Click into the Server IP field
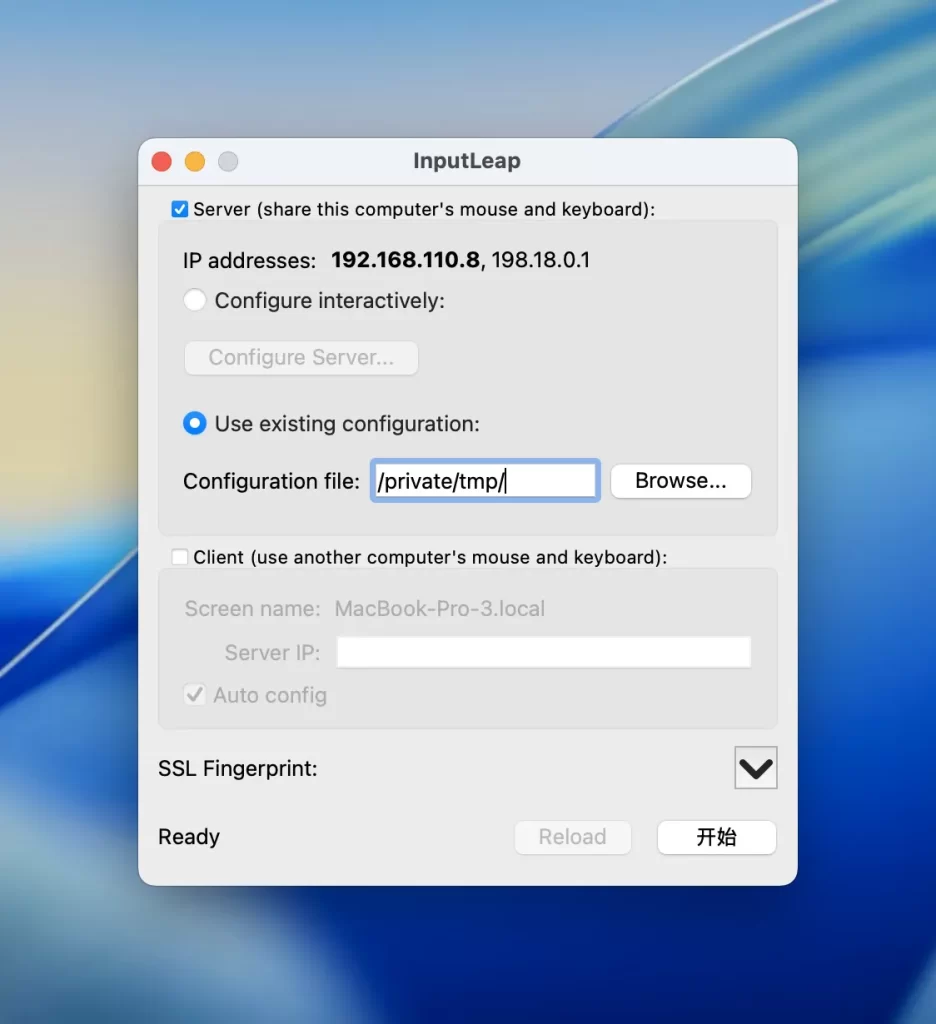 543,653
